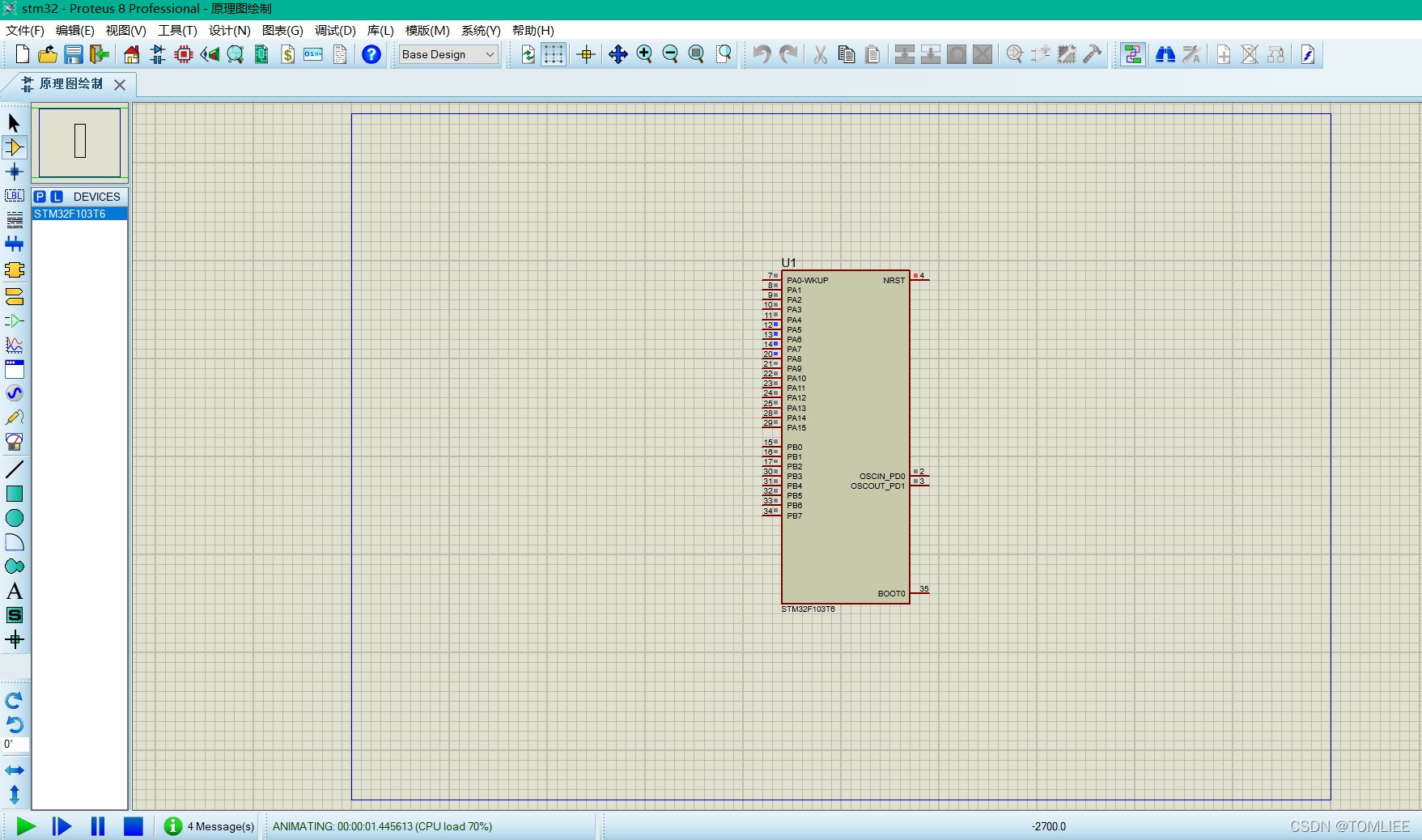This screenshot has height=840, width=1422.
Task: Select the component mode tool in sidebar
Action: click(15, 147)
